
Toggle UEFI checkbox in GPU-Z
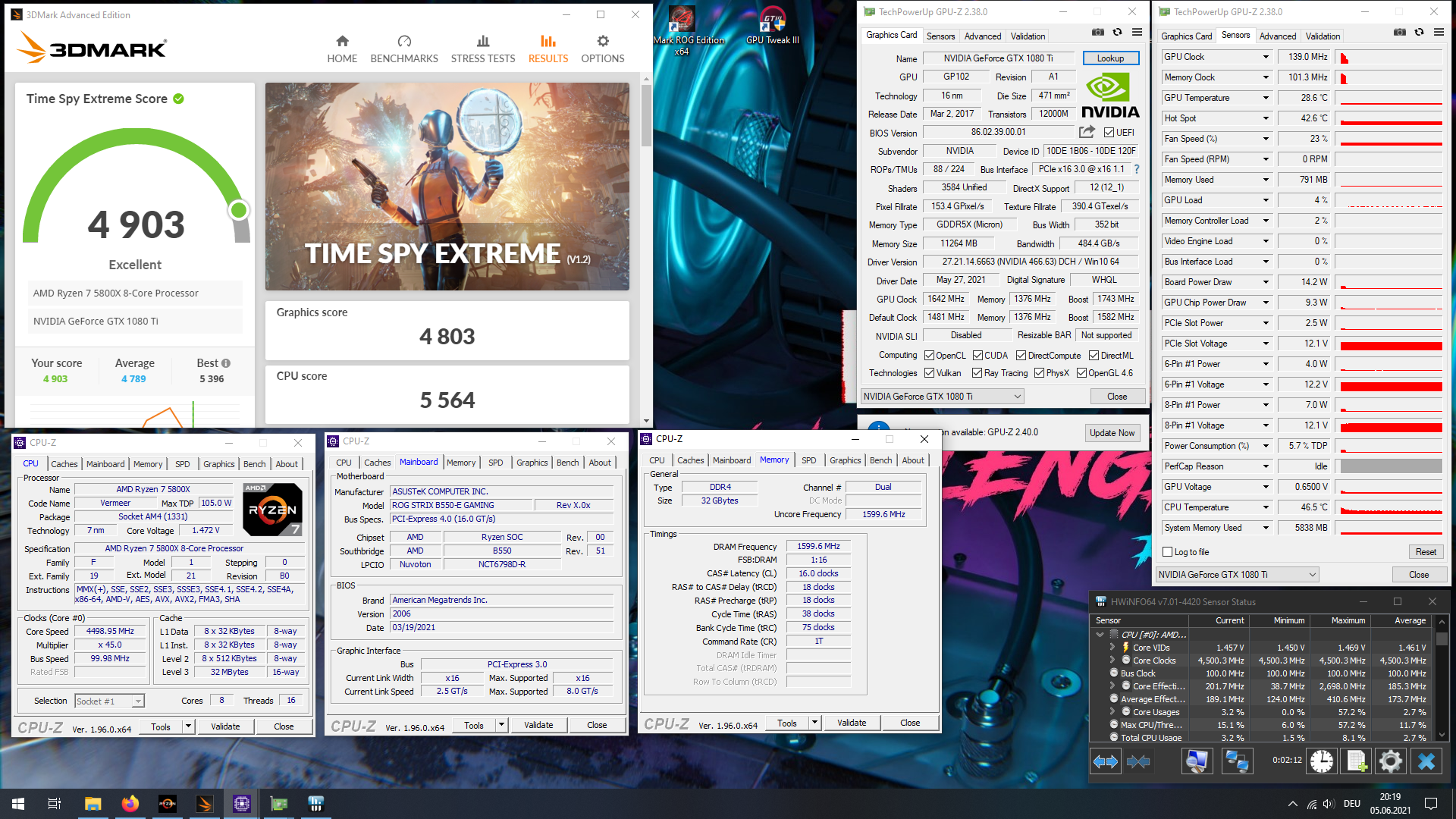tap(1109, 132)
